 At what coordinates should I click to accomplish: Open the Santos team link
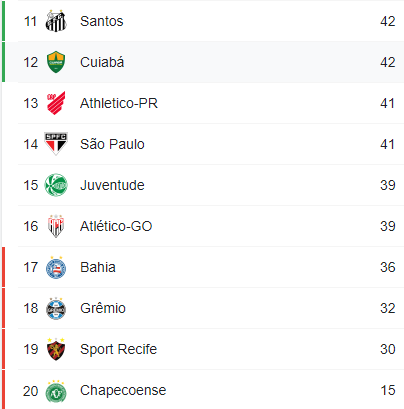tap(102, 21)
